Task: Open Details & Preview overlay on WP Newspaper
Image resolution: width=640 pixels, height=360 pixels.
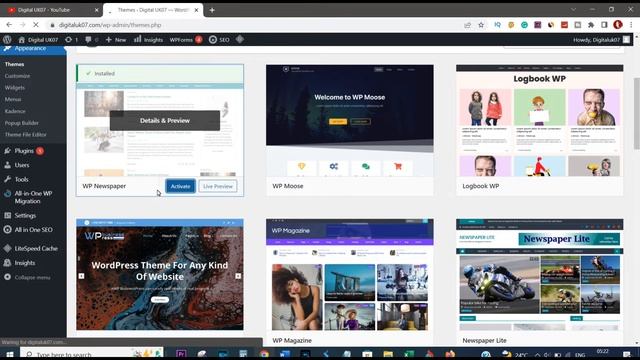Action: (x=164, y=120)
